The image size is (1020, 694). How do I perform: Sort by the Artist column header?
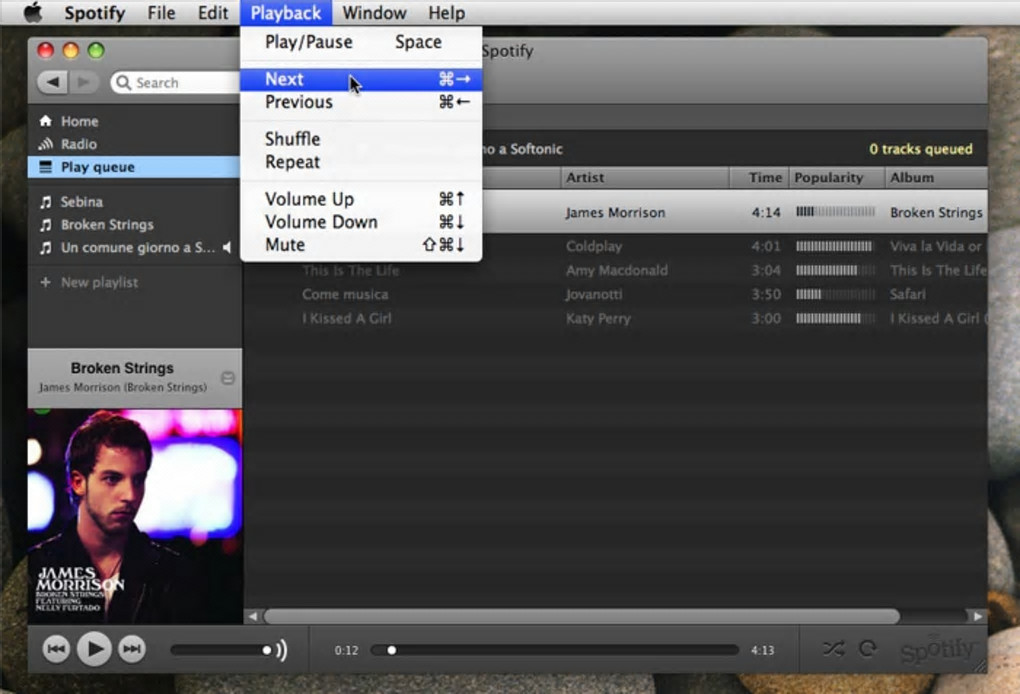(644, 178)
